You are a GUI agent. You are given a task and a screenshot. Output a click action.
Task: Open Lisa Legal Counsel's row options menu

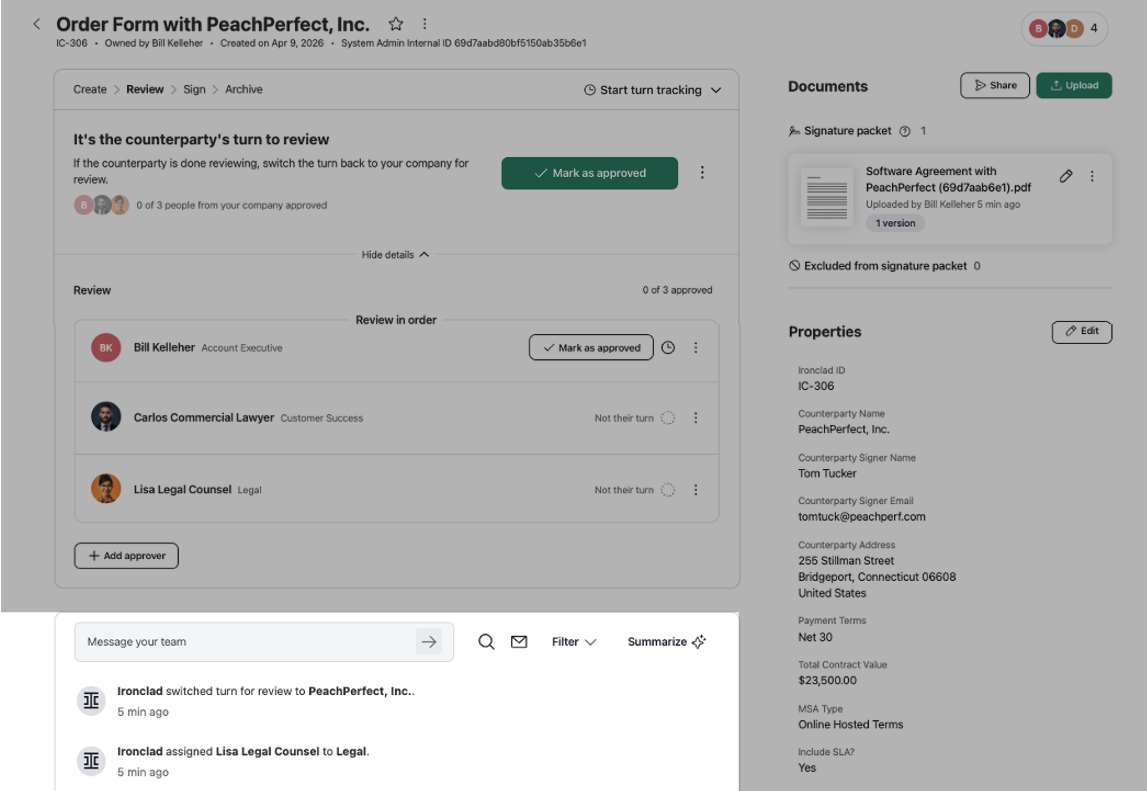tap(696, 490)
